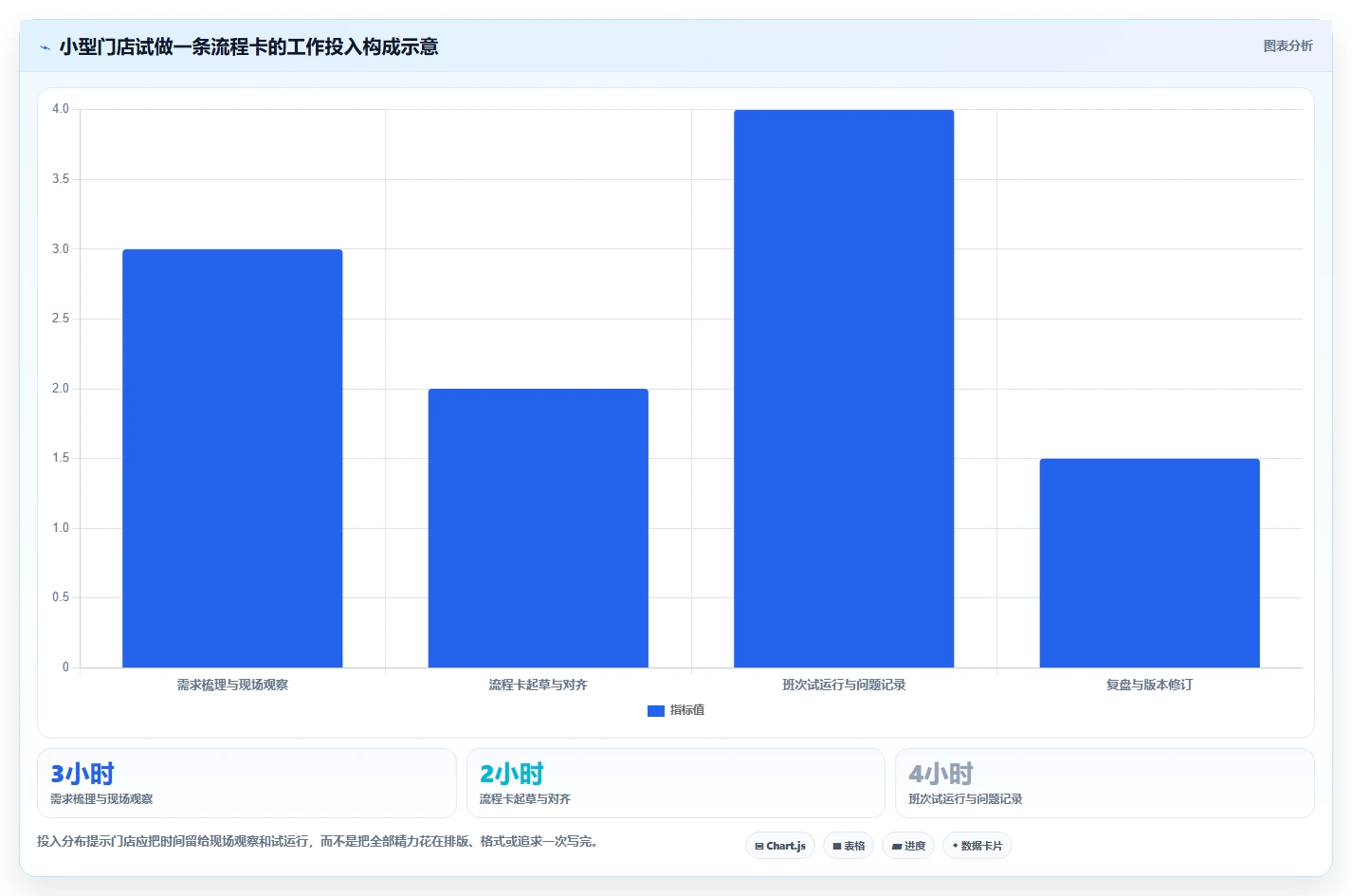The image size is (1352, 896).
Task: Click the 4小时 card caption 班次试运行与问题记录
Action: [x=965, y=799]
